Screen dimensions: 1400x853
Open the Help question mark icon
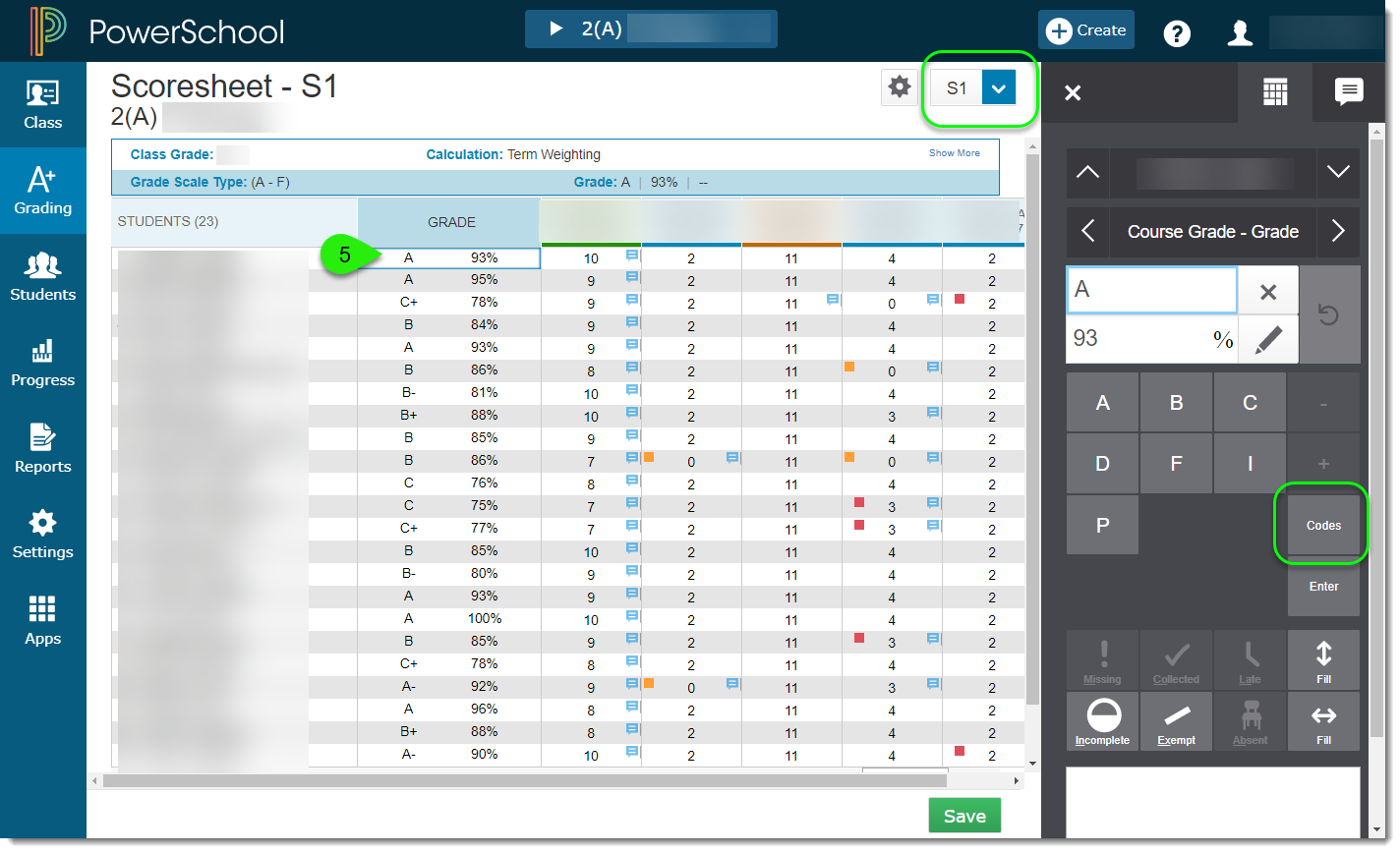tap(1176, 32)
